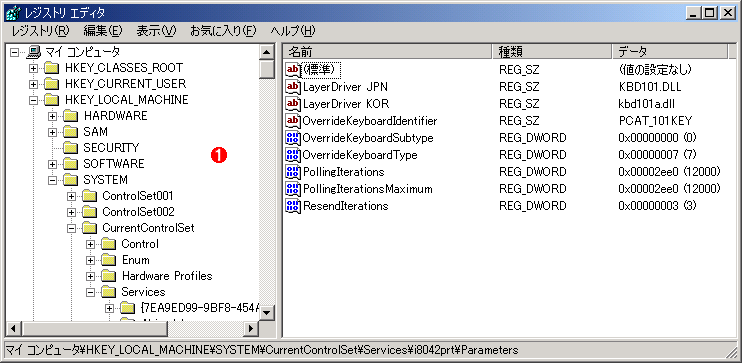Click the vertical scrollbar thumb in tree
Image resolution: width=742 pixels, height=363 pixels.
(x=267, y=69)
